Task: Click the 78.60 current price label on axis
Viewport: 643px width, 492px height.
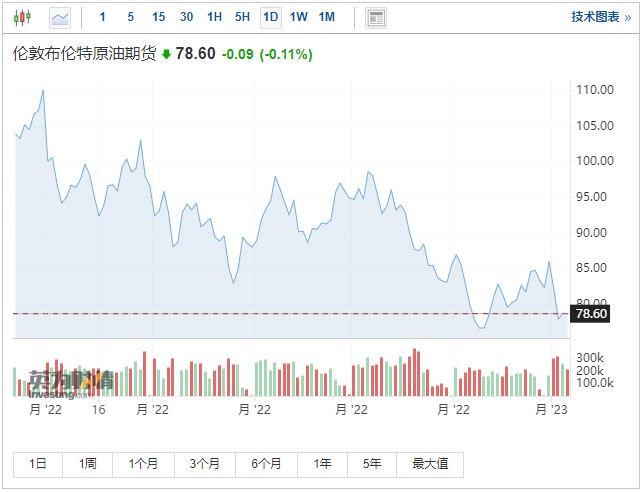Action: (x=591, y=314)
